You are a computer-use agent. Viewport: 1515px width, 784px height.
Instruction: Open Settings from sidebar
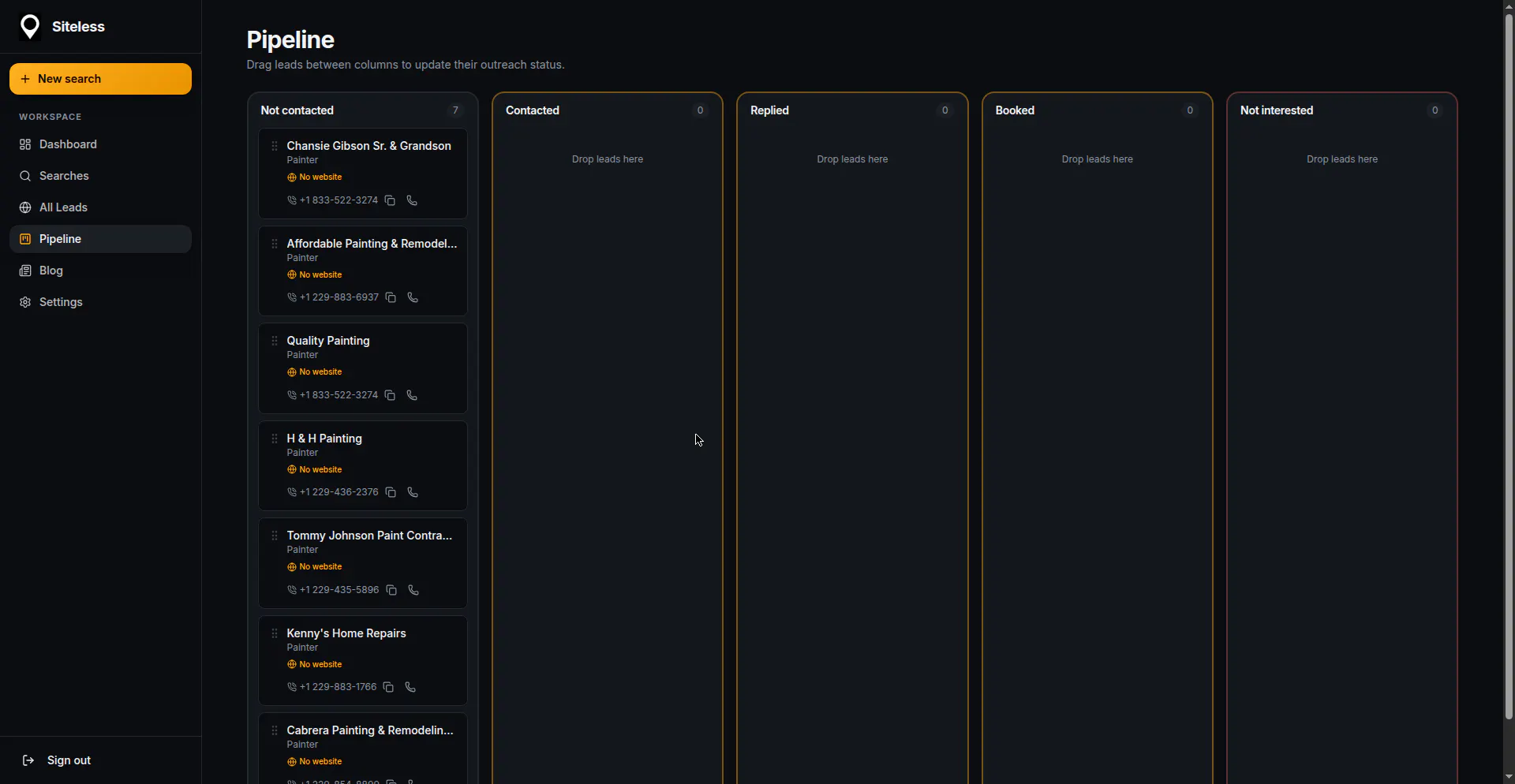click(x=100, y=302)
